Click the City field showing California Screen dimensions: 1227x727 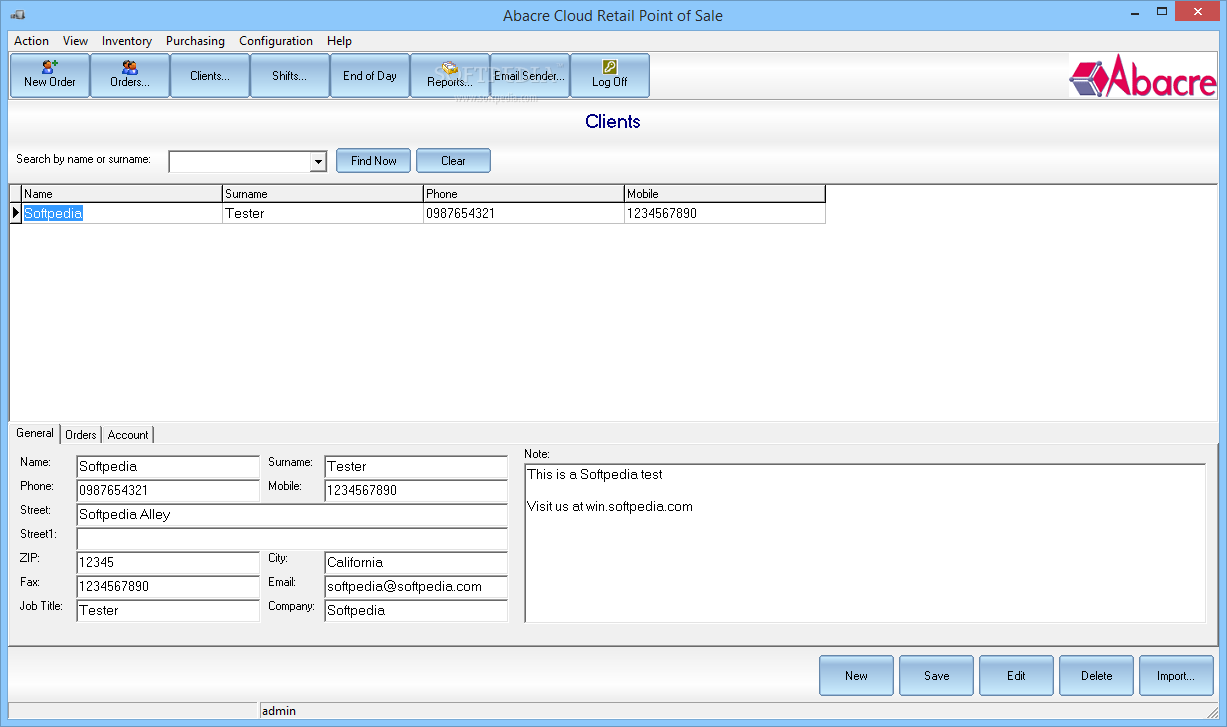(416, 563)
